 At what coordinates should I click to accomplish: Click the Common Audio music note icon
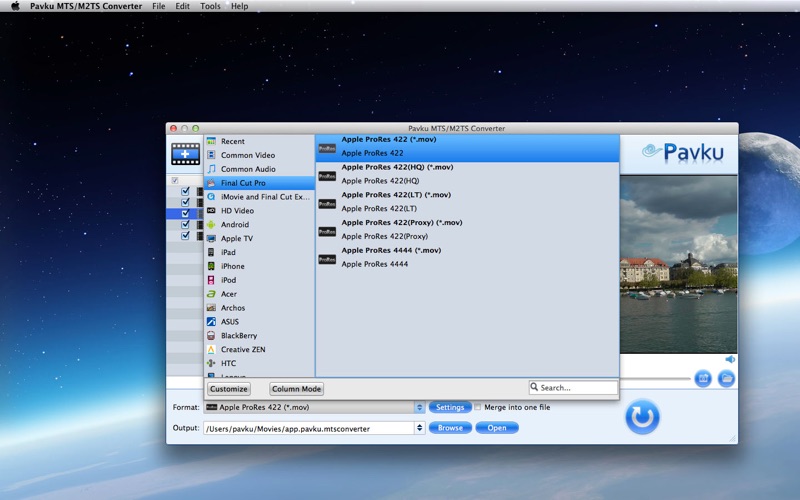coord(211,169)
